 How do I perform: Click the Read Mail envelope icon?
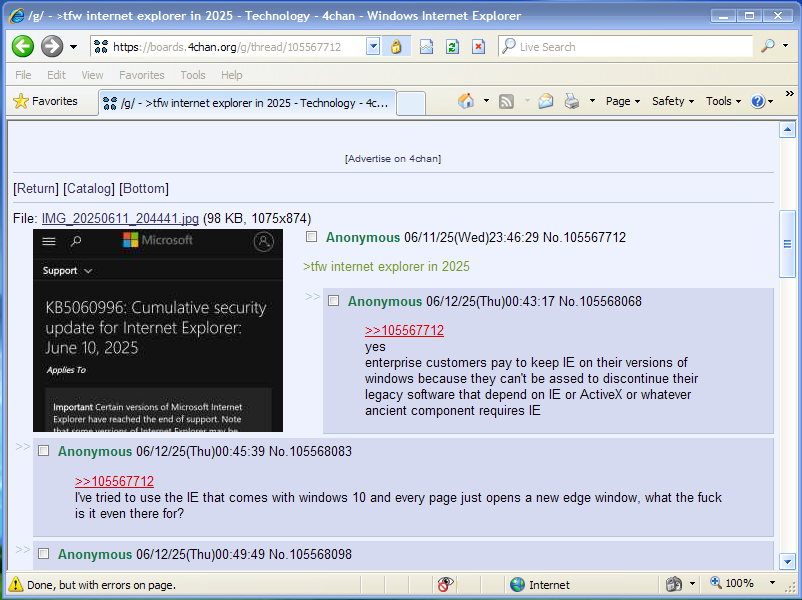tap(546, 101)
